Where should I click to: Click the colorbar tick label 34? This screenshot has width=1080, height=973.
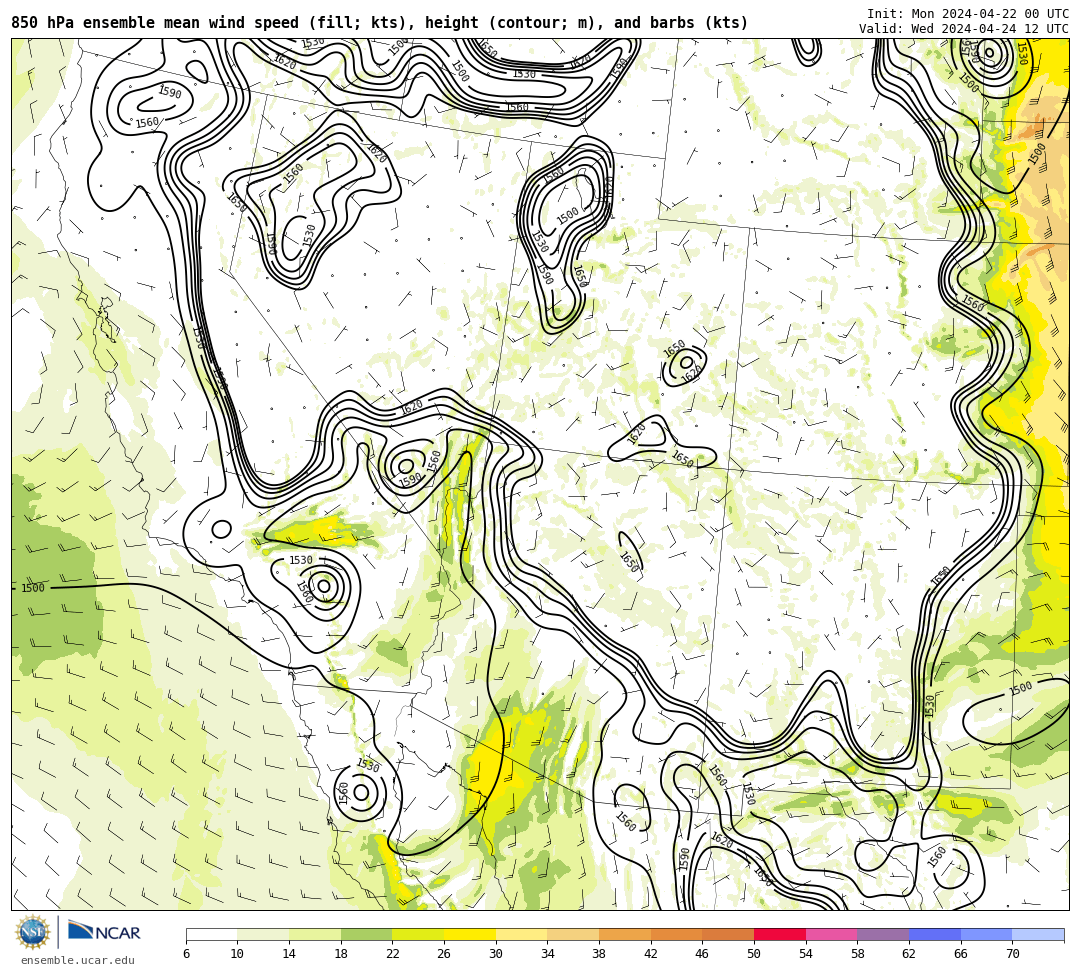548,954
